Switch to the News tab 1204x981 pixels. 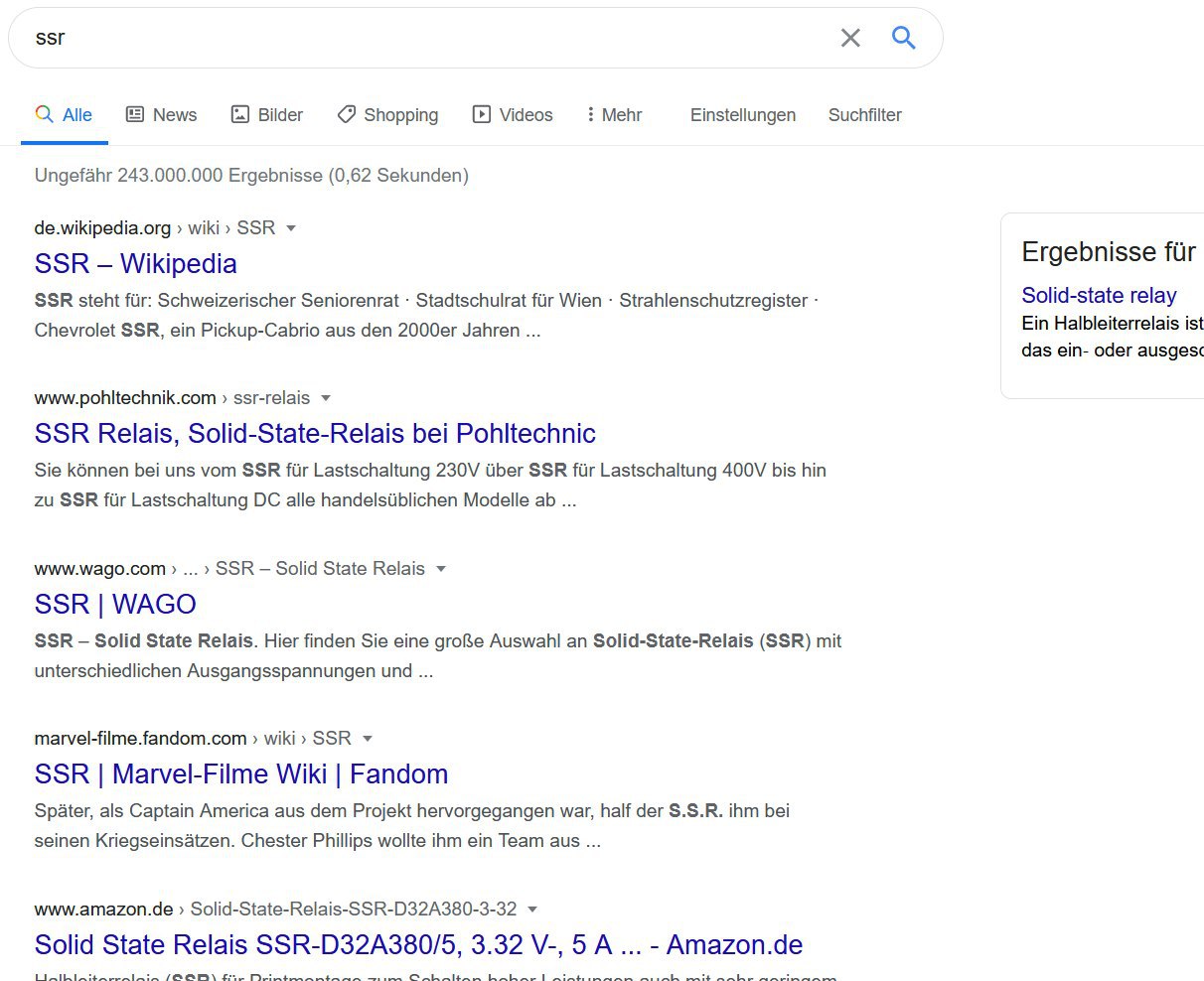162,115
